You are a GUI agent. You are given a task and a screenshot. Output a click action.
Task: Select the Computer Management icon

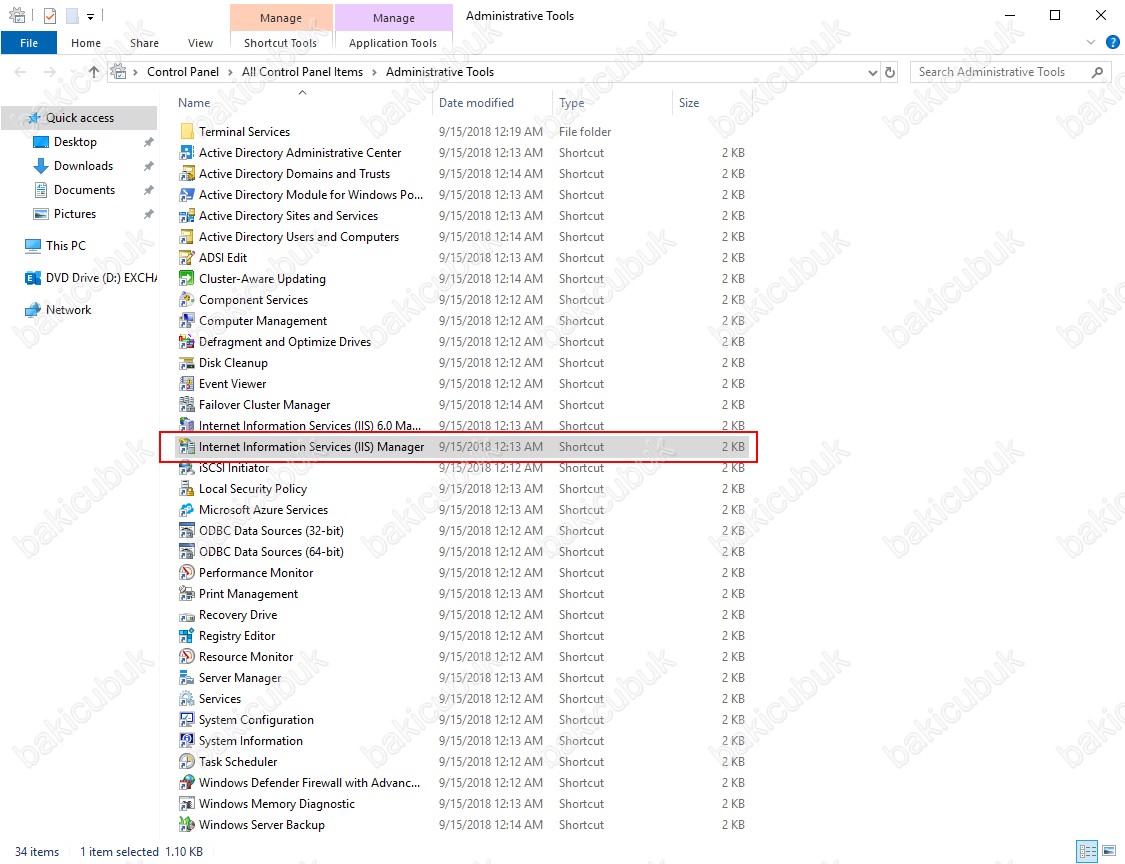coord(187,321)
